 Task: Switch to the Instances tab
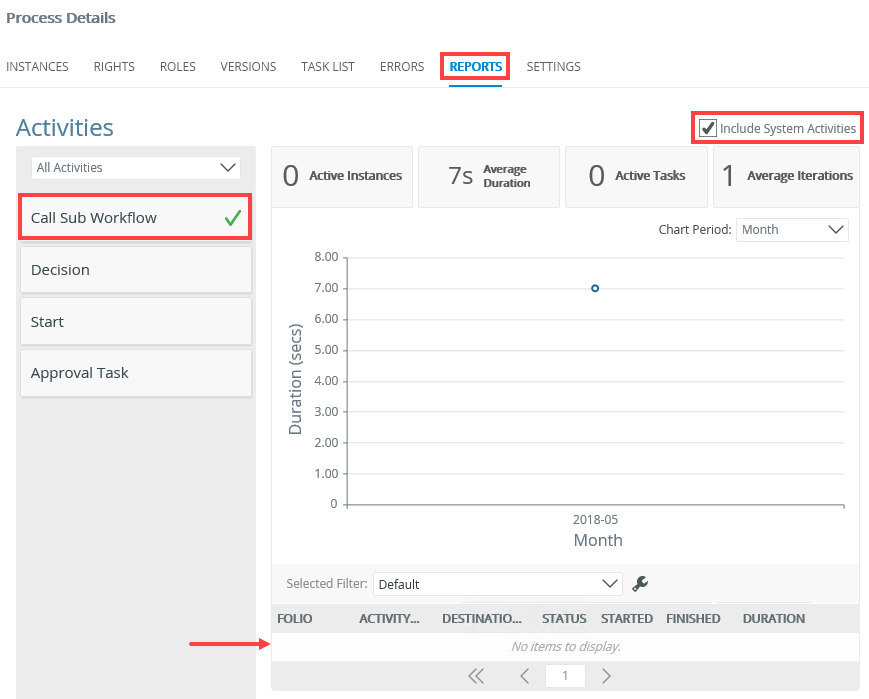pos(37,67)
